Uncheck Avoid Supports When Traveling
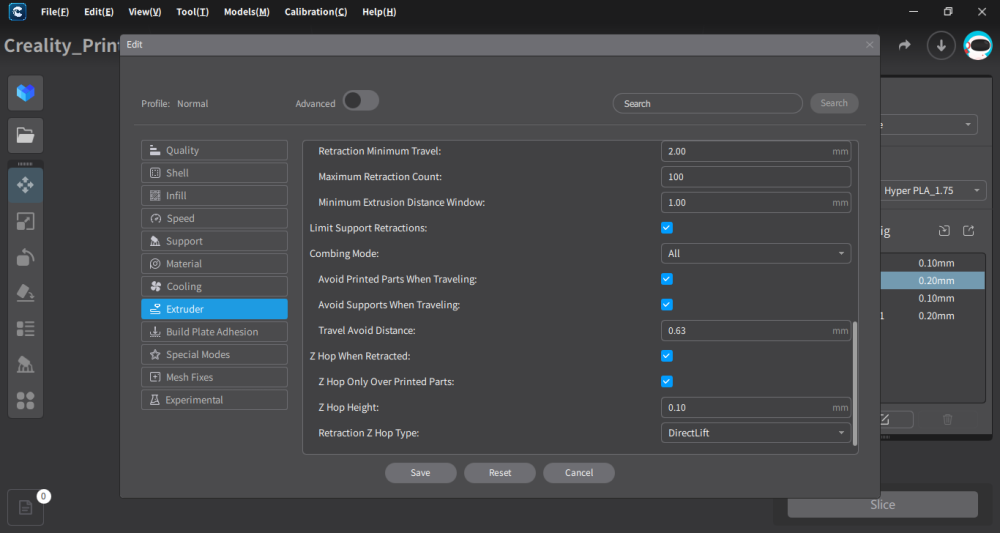The height and width of the screenshot is (533, 1000). [x=667, y=304]
